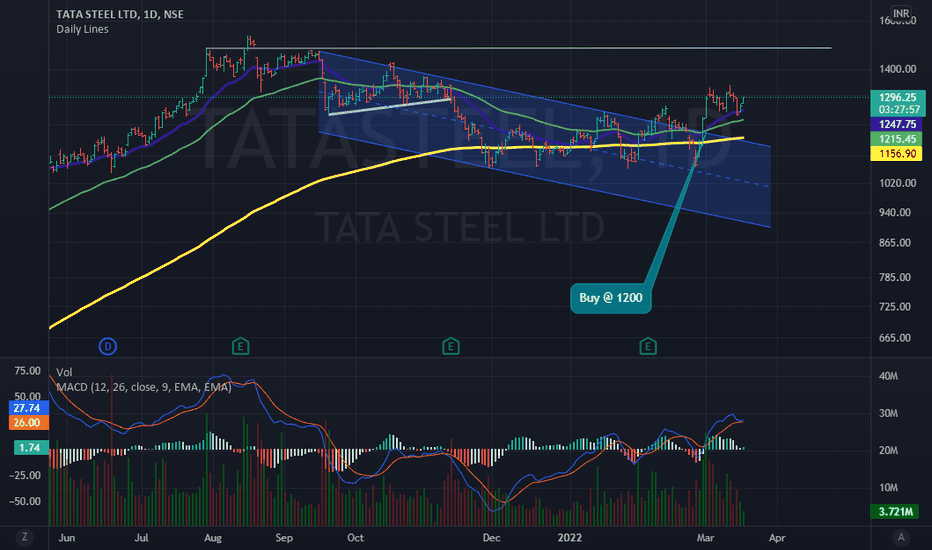Click the purple moving average value 1247.75
Image resolution: width=932 pixels, height=550 pixels.
[x=897, y=124]
